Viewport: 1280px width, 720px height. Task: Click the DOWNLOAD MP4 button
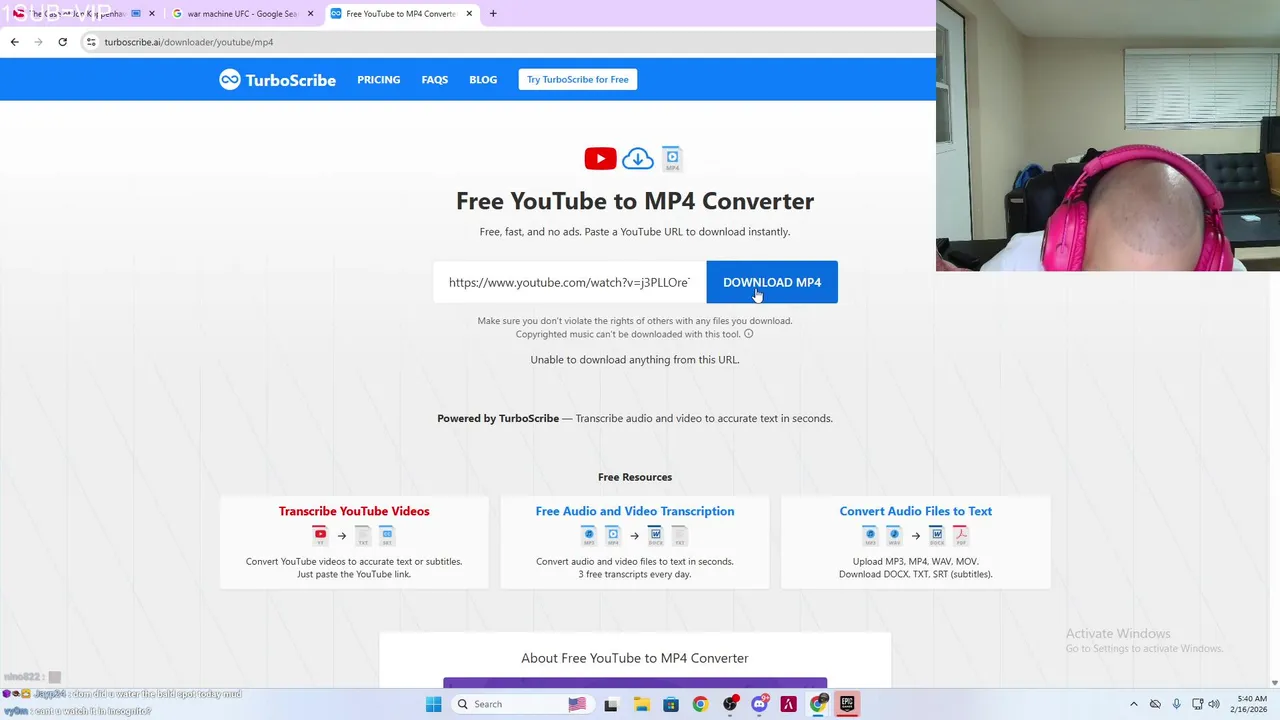coord(771,282)
